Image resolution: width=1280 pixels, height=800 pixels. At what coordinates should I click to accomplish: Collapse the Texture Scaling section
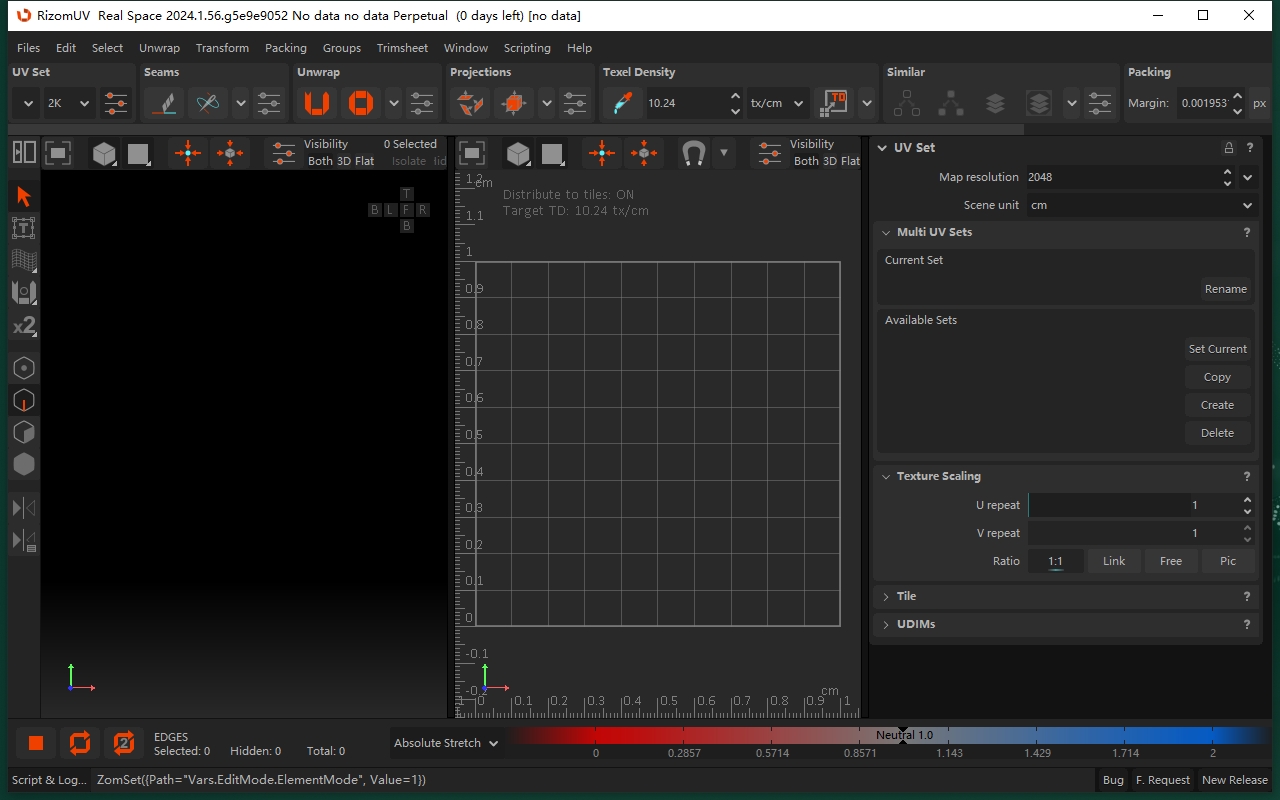tap(886, 476)
